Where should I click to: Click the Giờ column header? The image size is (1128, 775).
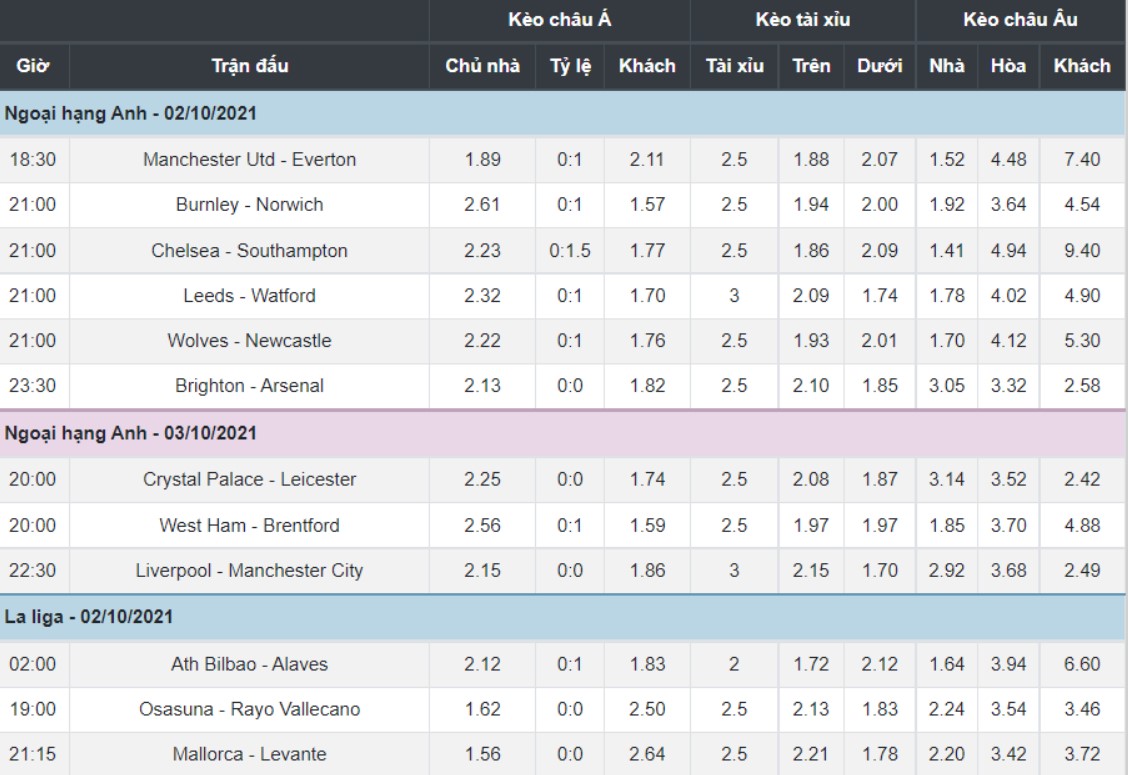click(x=33, y=65)
